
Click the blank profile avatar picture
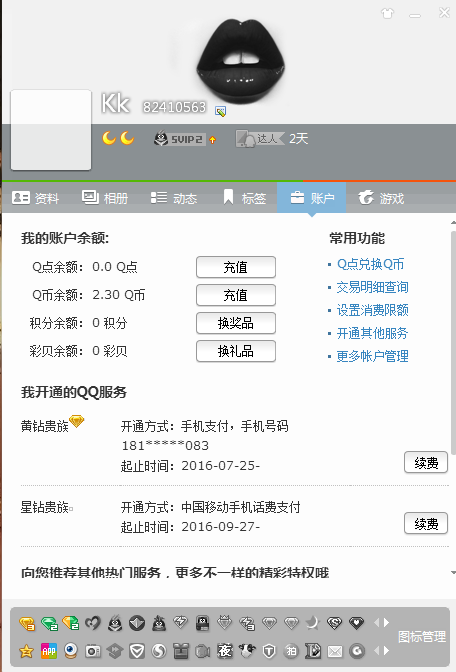[51, 130]
